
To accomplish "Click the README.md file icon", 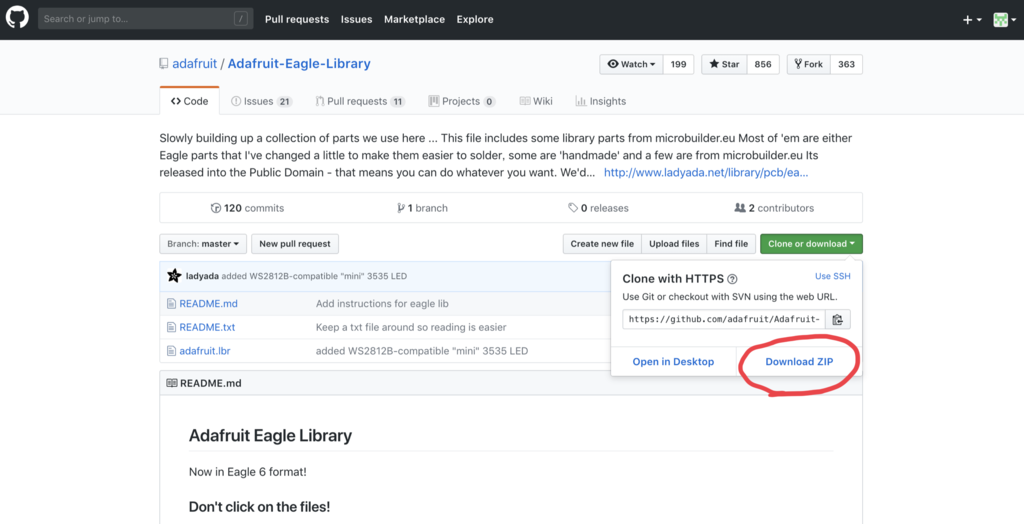I will click(x=171, y=304).
